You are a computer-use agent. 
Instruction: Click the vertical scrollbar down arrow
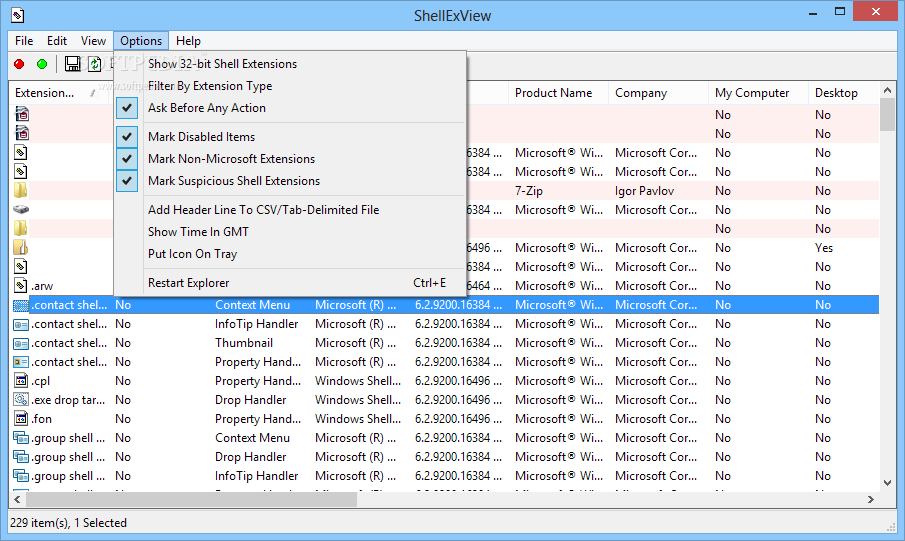[x=888, y=483]
